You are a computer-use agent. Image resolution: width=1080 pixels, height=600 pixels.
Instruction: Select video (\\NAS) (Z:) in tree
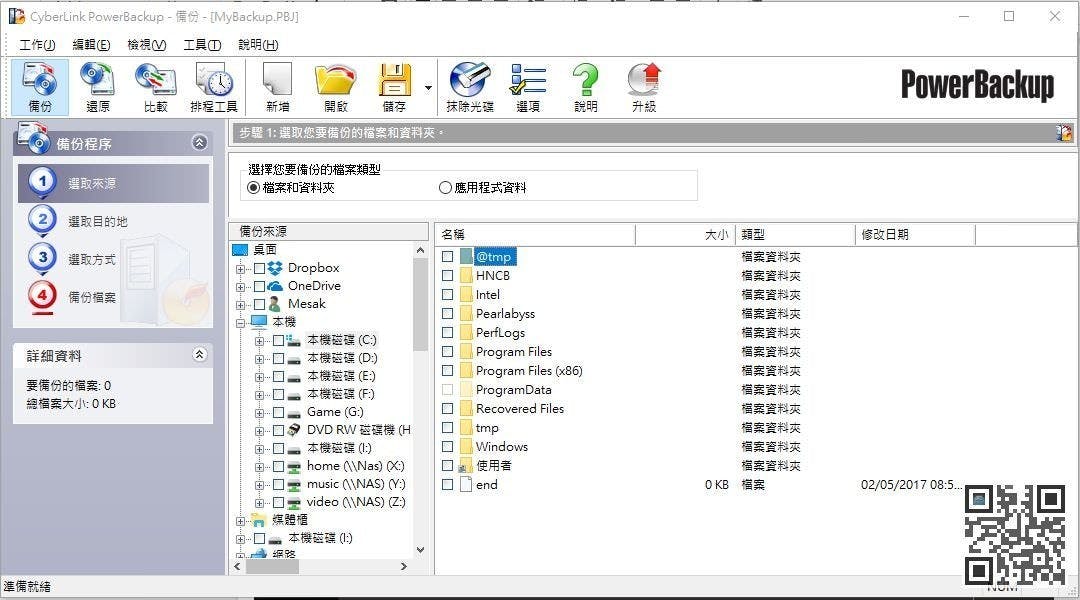click(x=356, y=502)
